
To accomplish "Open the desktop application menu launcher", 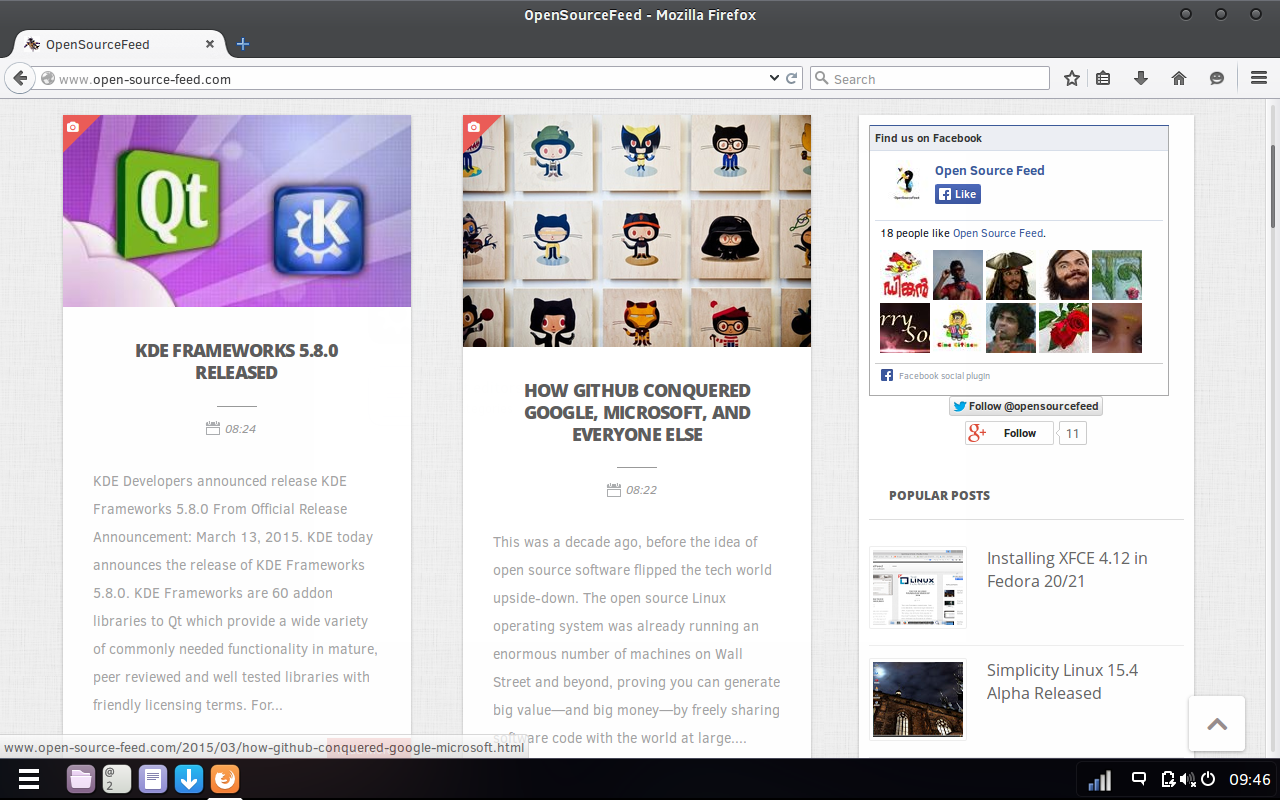I will pos(29,779).
